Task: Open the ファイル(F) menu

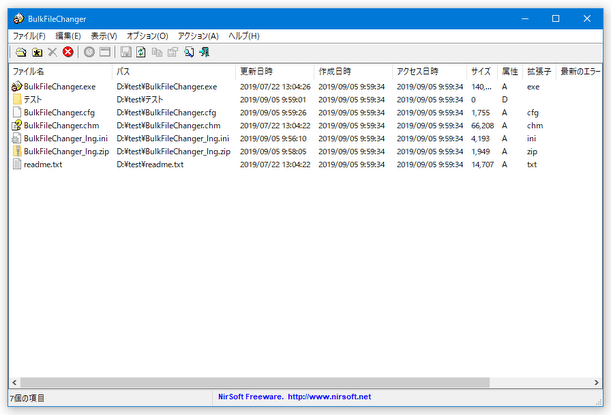Action: (x=29, y=36)
